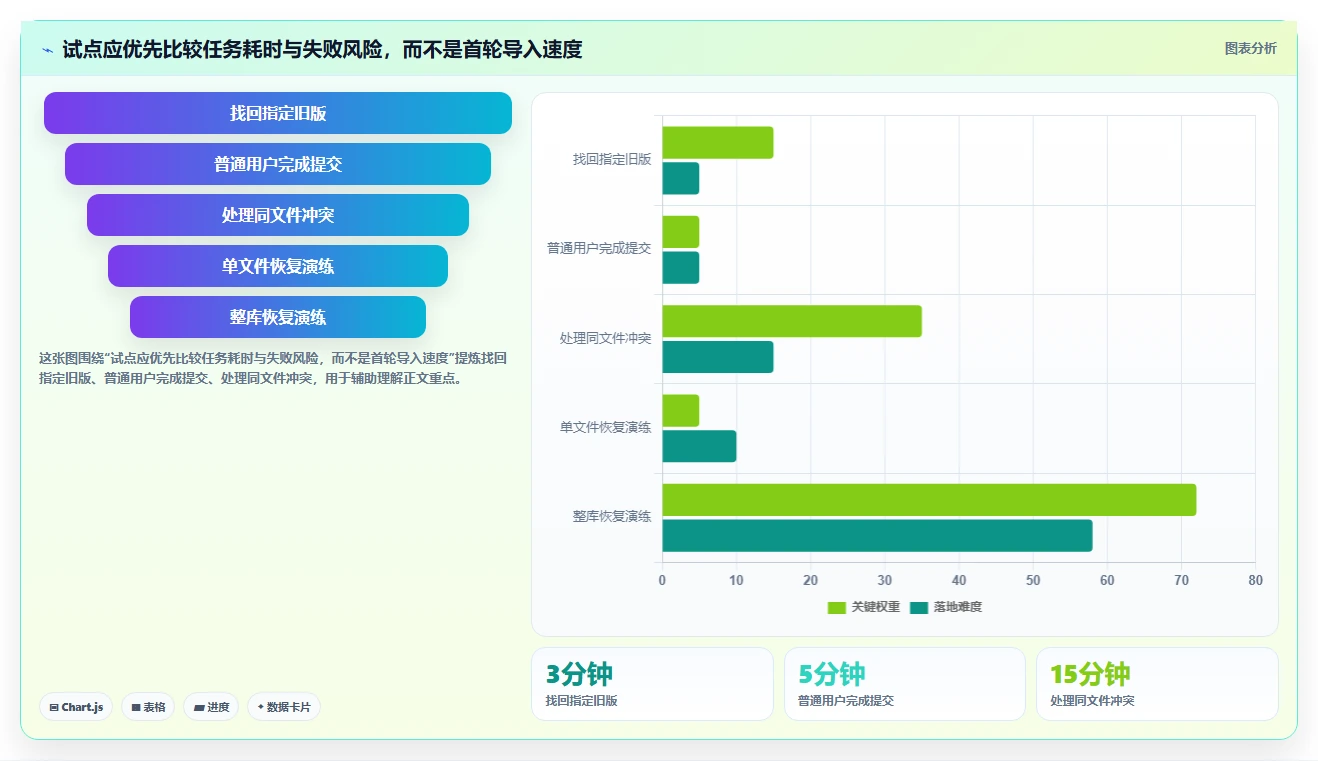Click the description paragraph starting 这张图围绕

pyautogui.click(x=274, y=368)
